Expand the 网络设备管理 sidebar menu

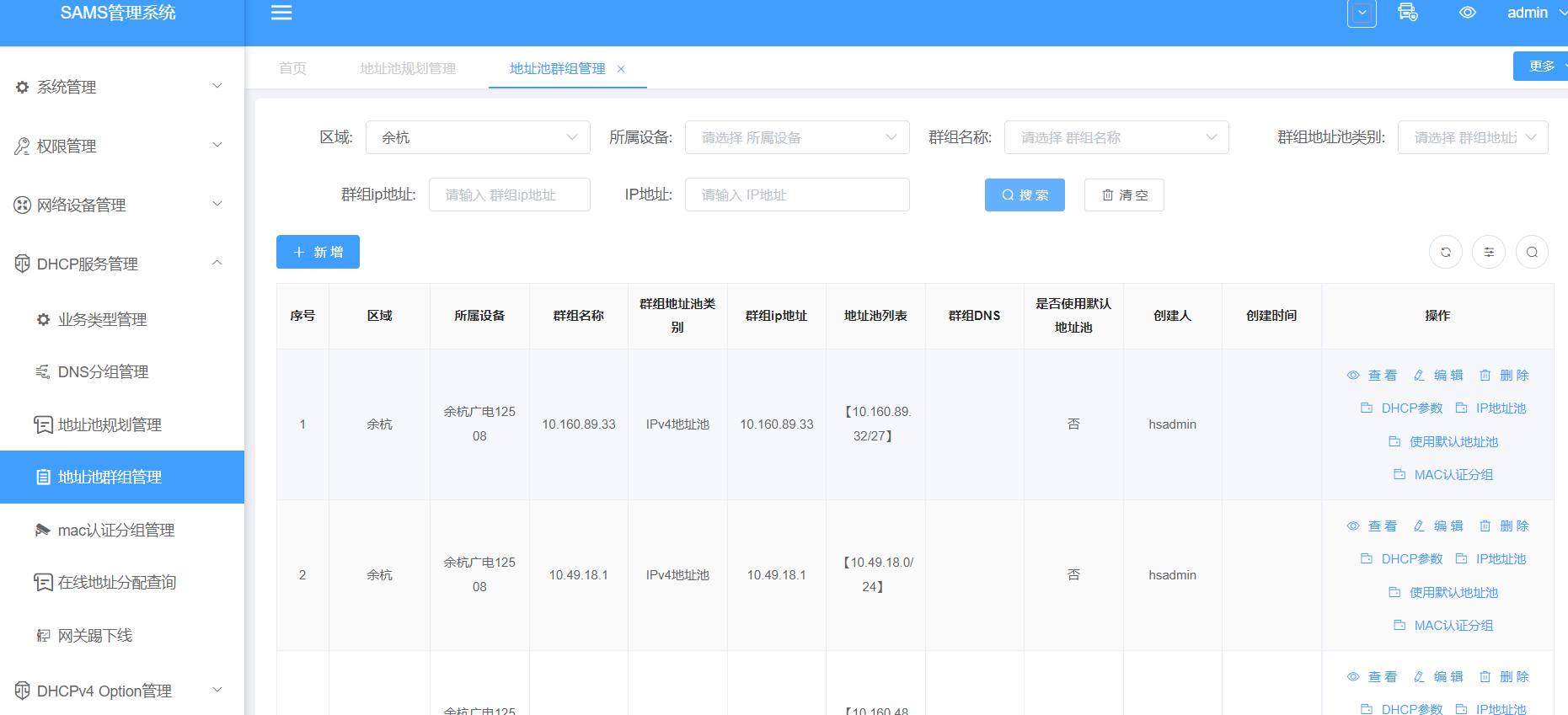[x=122, y=205]
